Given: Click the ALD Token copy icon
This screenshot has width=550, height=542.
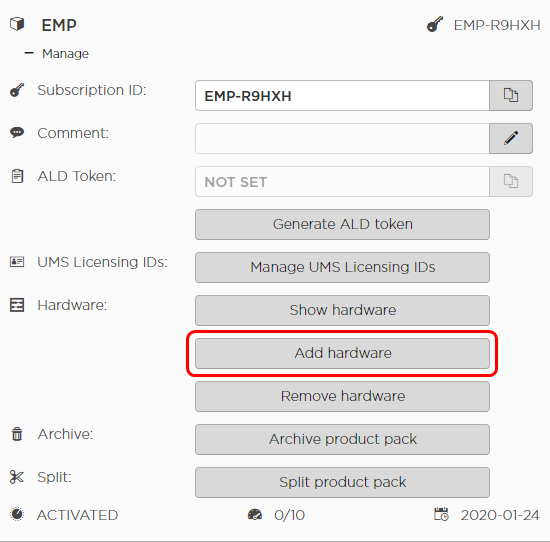Looking at the screenshot, I should pyautogui.click(x=511, y=181).
